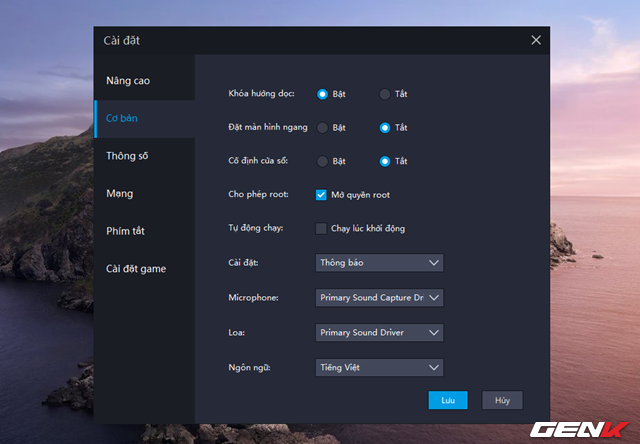Open the Cài đặt Thông báo dropdown
Image resolution: width=640 pixels, height=444 pixels.
click(379, 263)
